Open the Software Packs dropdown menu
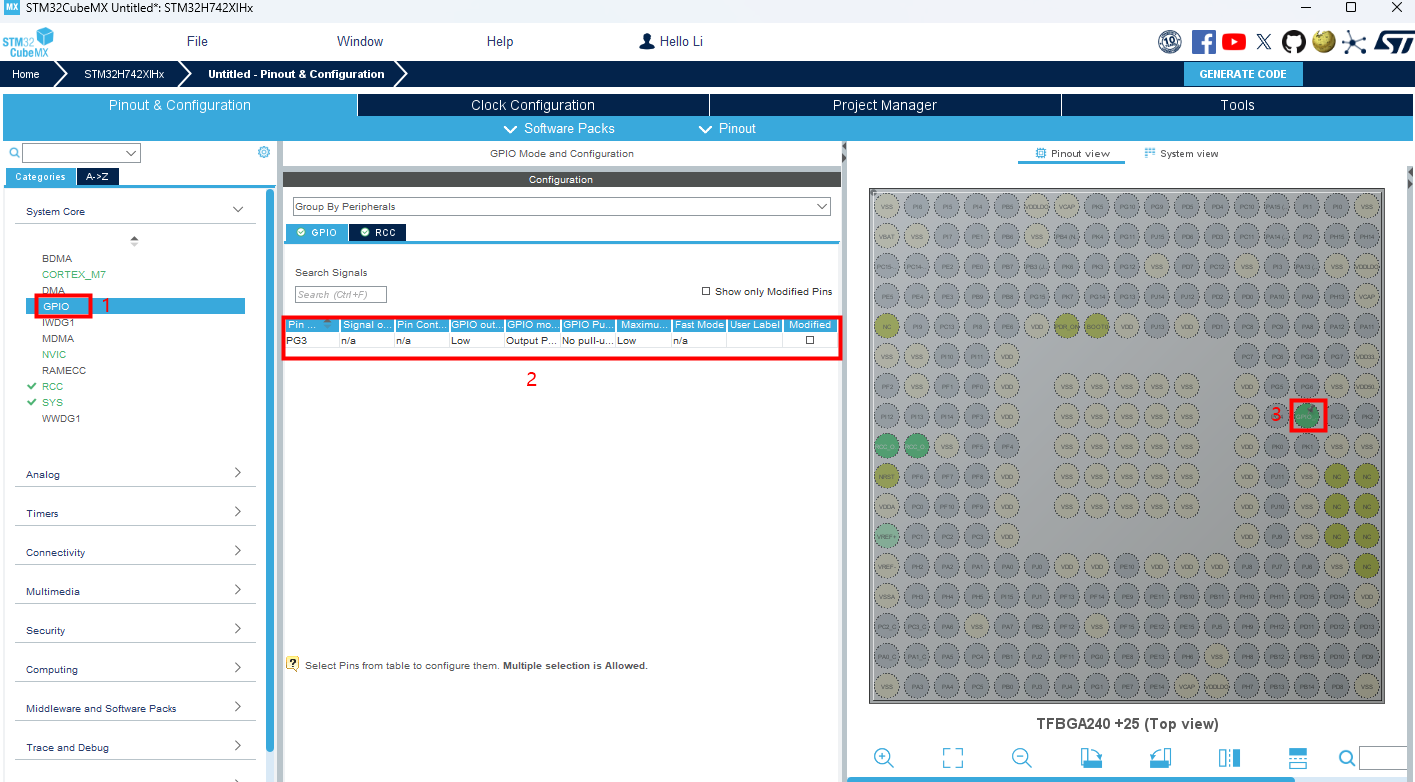The height and width of the screenshot is (782, 1415). click(559, 128)
